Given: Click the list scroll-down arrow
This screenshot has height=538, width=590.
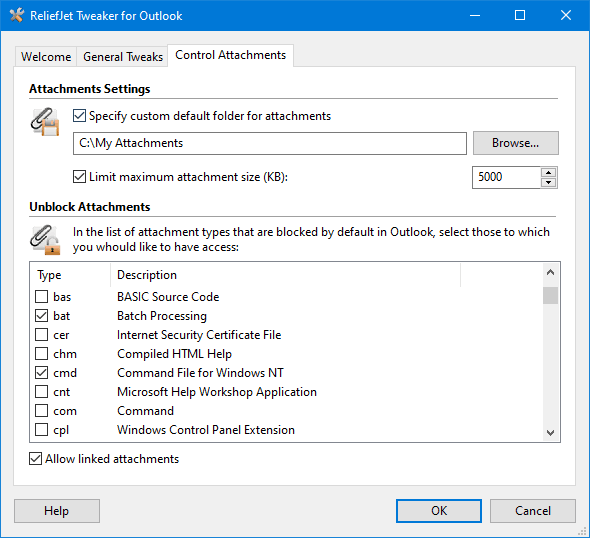Looking at the screenshot, I should point(550,433).
